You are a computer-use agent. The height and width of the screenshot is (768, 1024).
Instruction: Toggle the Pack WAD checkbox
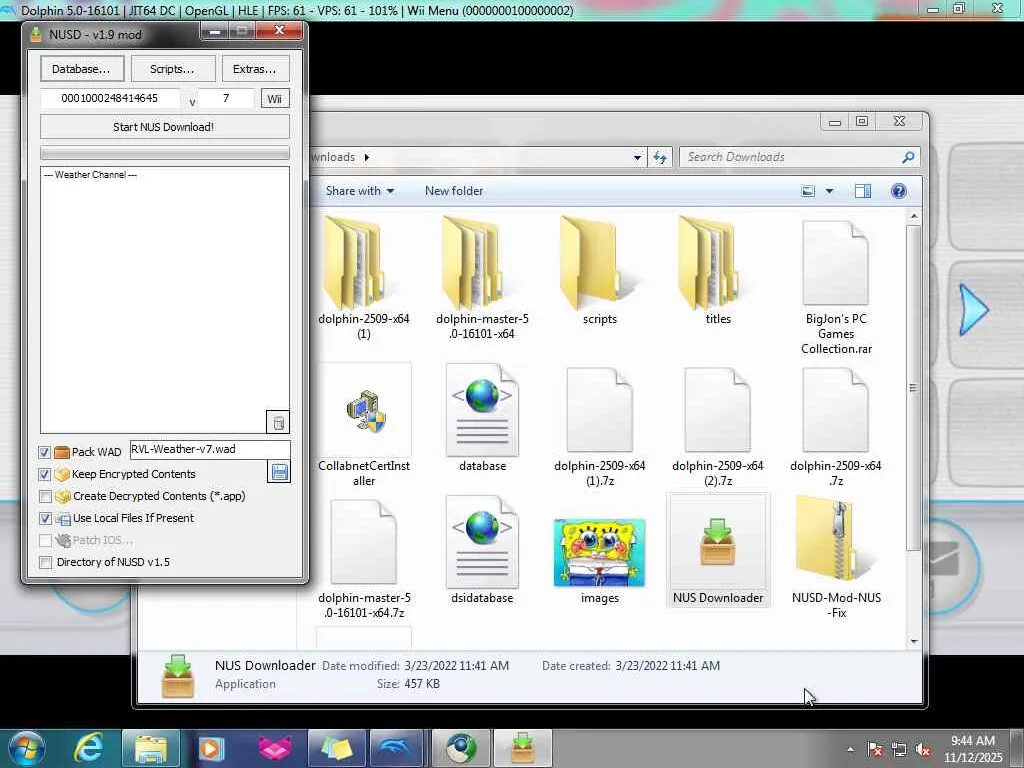point(44,452)
